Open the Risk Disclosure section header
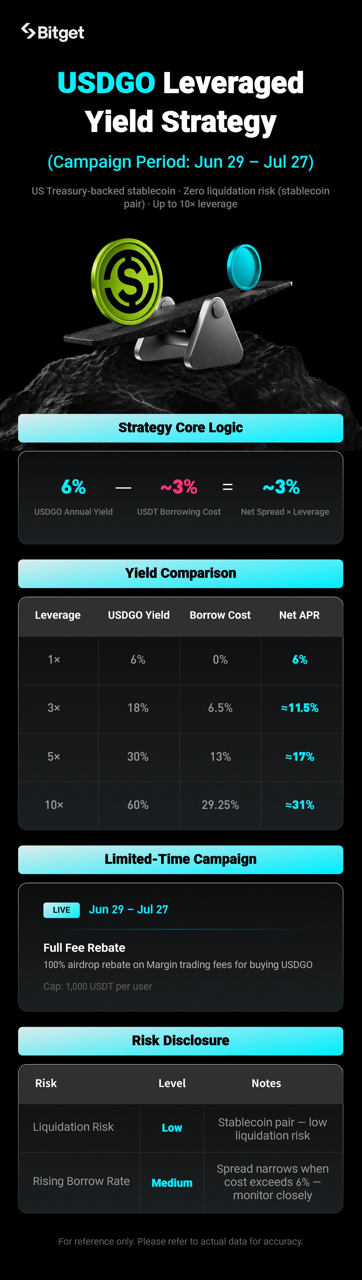The height and width of the screenshot is (1280, 362). coord(180,1041)
